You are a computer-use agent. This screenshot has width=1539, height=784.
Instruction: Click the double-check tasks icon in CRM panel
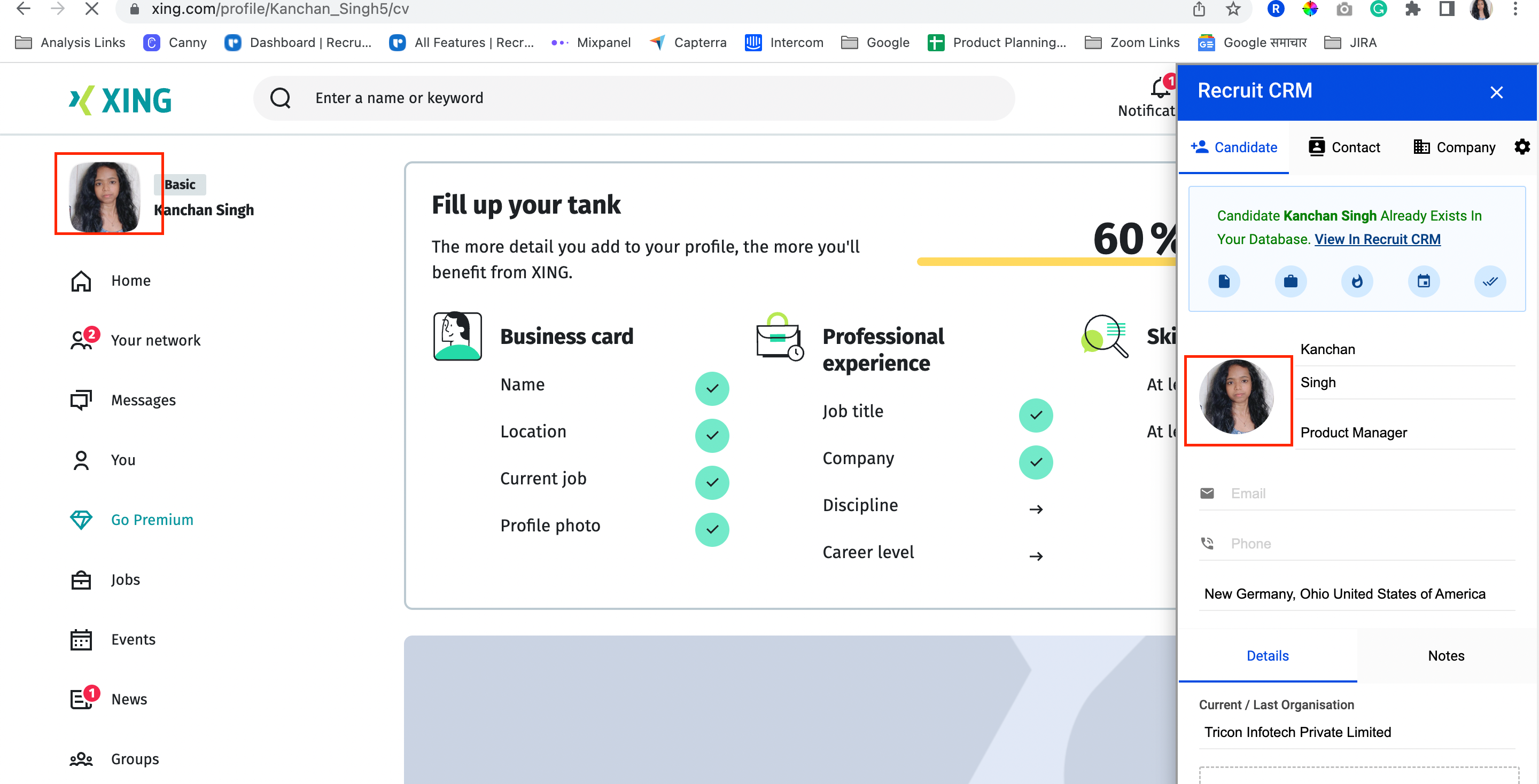click(1490, 281)
